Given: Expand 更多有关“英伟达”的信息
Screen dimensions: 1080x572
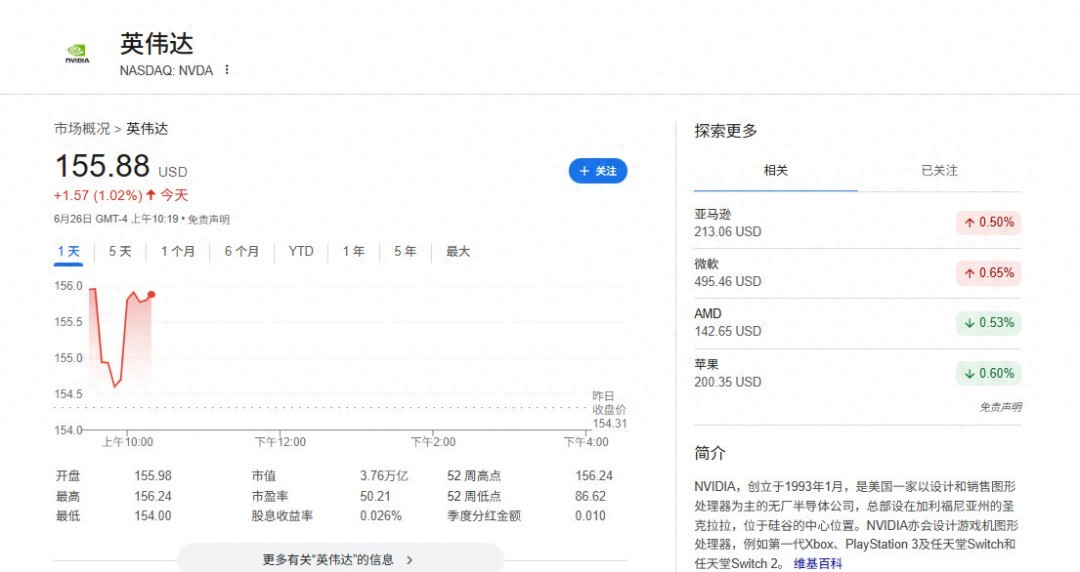Looking at the screenshot, I should tap(340, 559).
